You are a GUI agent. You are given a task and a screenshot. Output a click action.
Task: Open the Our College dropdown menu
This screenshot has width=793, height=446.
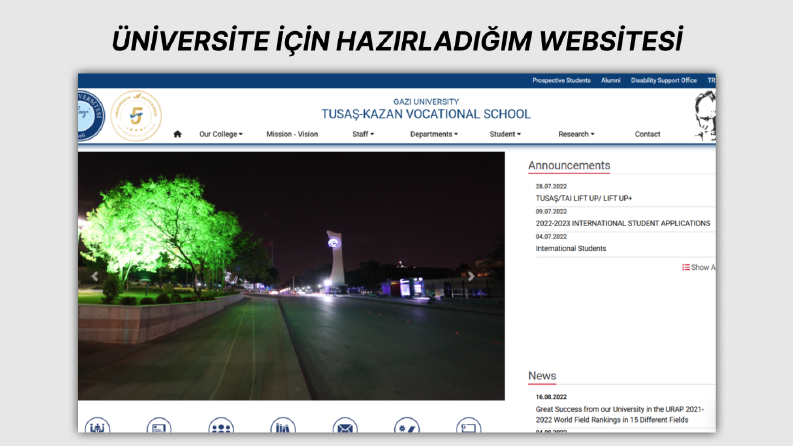click(221, 134)
